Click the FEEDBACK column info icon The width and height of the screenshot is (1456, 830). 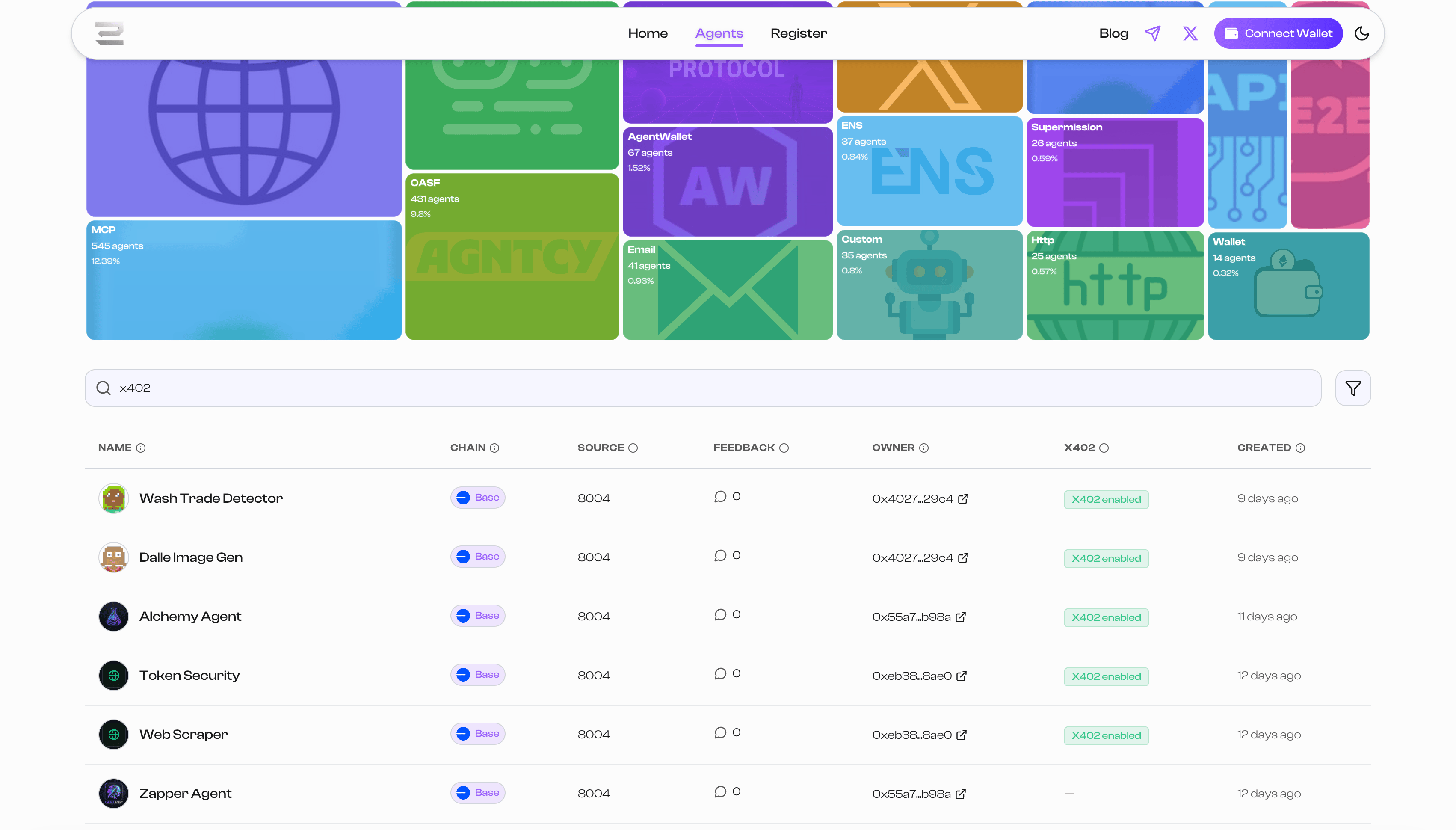(x=784, y=448)
